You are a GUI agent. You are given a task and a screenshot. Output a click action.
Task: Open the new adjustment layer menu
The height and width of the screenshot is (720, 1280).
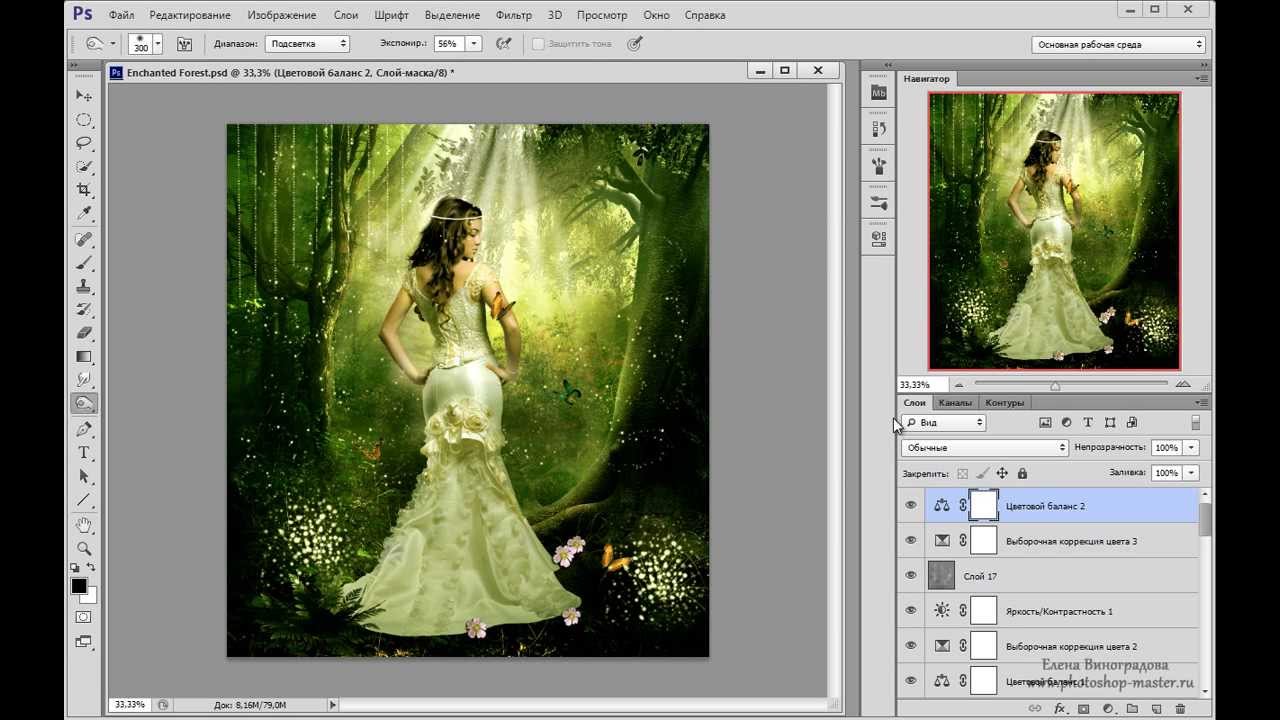[x=1107, y=709]
